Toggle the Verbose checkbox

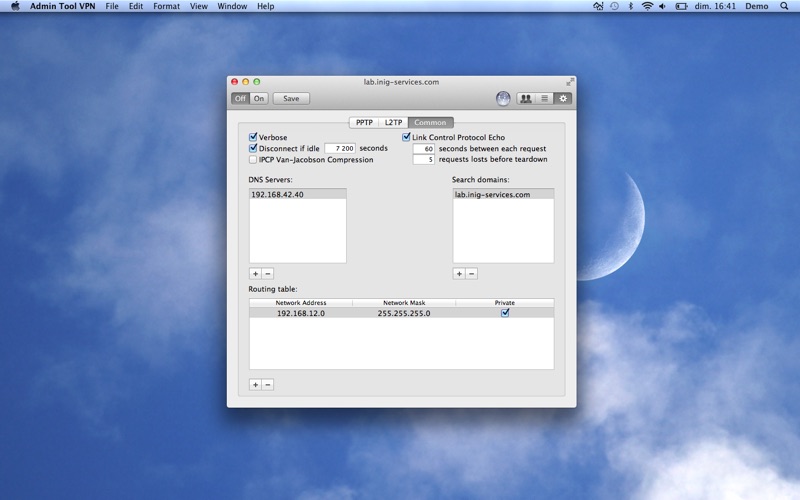(x=253, y=137)
